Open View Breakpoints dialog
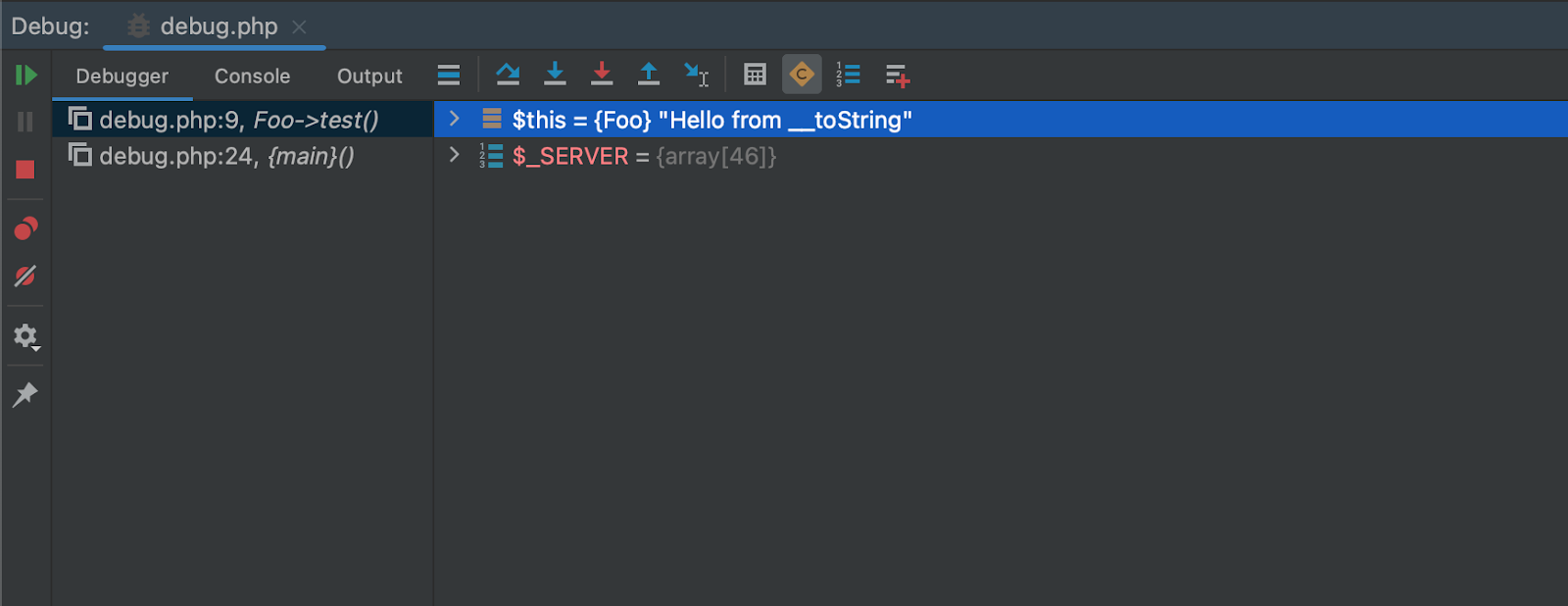 [25, 228]
